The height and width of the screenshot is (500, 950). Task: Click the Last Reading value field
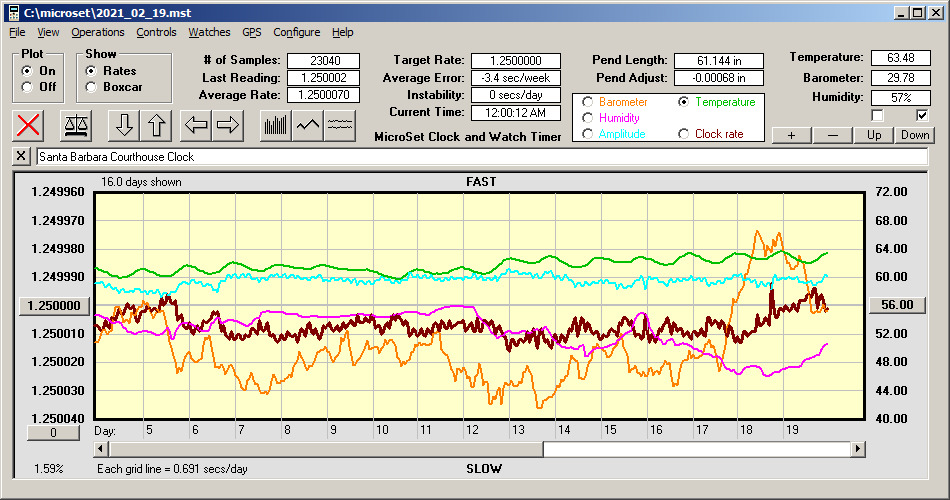tap(324, 78)
